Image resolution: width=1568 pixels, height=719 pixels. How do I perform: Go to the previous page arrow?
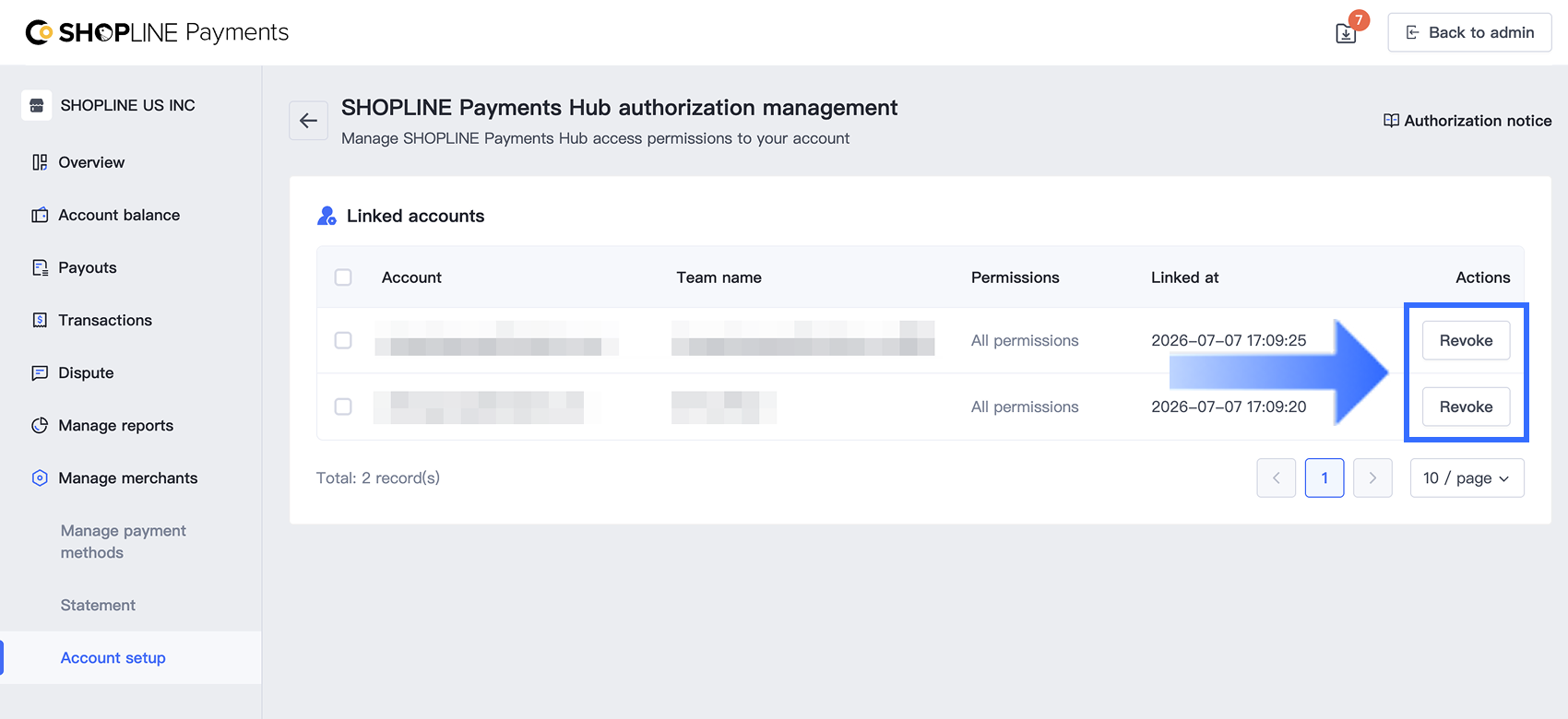pos(1277,477)
